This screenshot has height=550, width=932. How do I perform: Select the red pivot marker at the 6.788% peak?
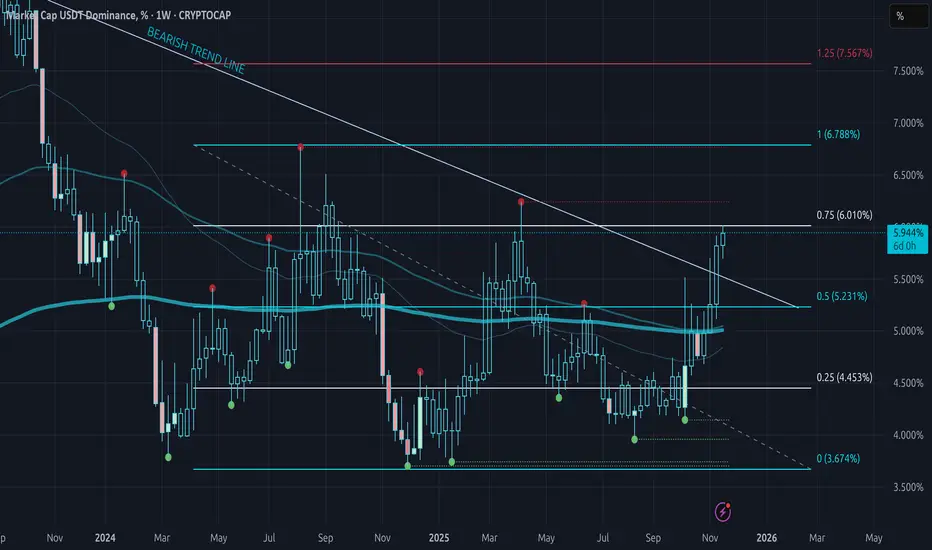301,146
